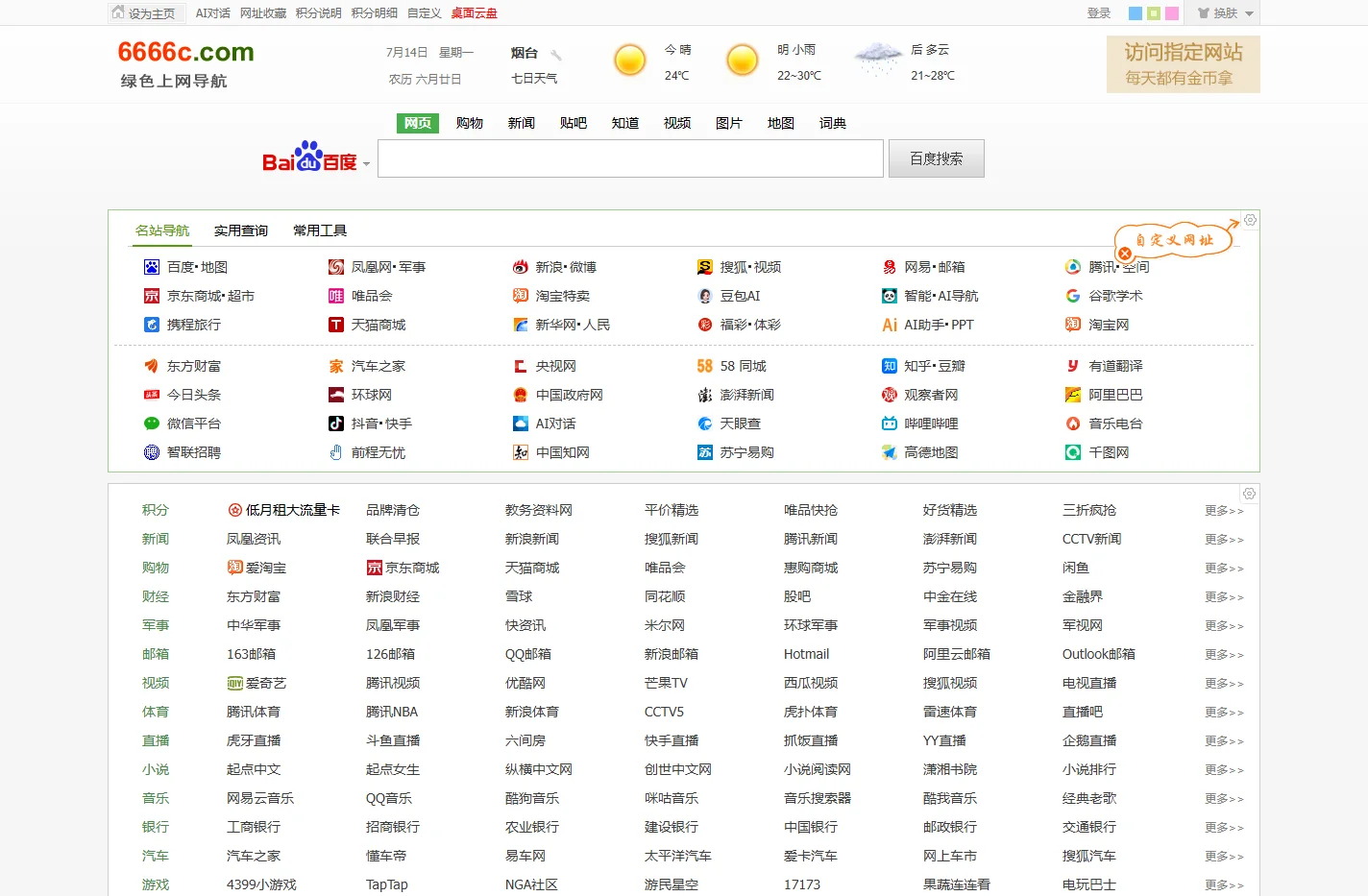Screen dimensions: 1368x896
Task: Click the WeChat platform green icon
Action: (x=151, y=424)
